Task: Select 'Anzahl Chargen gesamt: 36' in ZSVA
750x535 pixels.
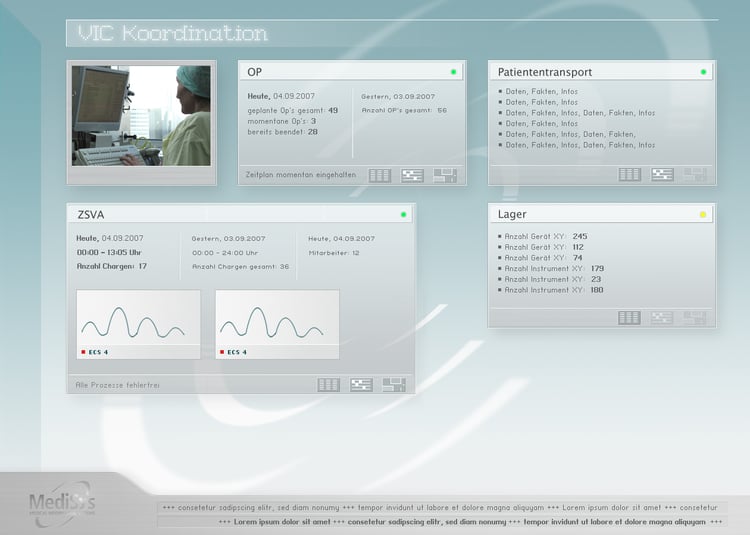Action: coord(241,267)
